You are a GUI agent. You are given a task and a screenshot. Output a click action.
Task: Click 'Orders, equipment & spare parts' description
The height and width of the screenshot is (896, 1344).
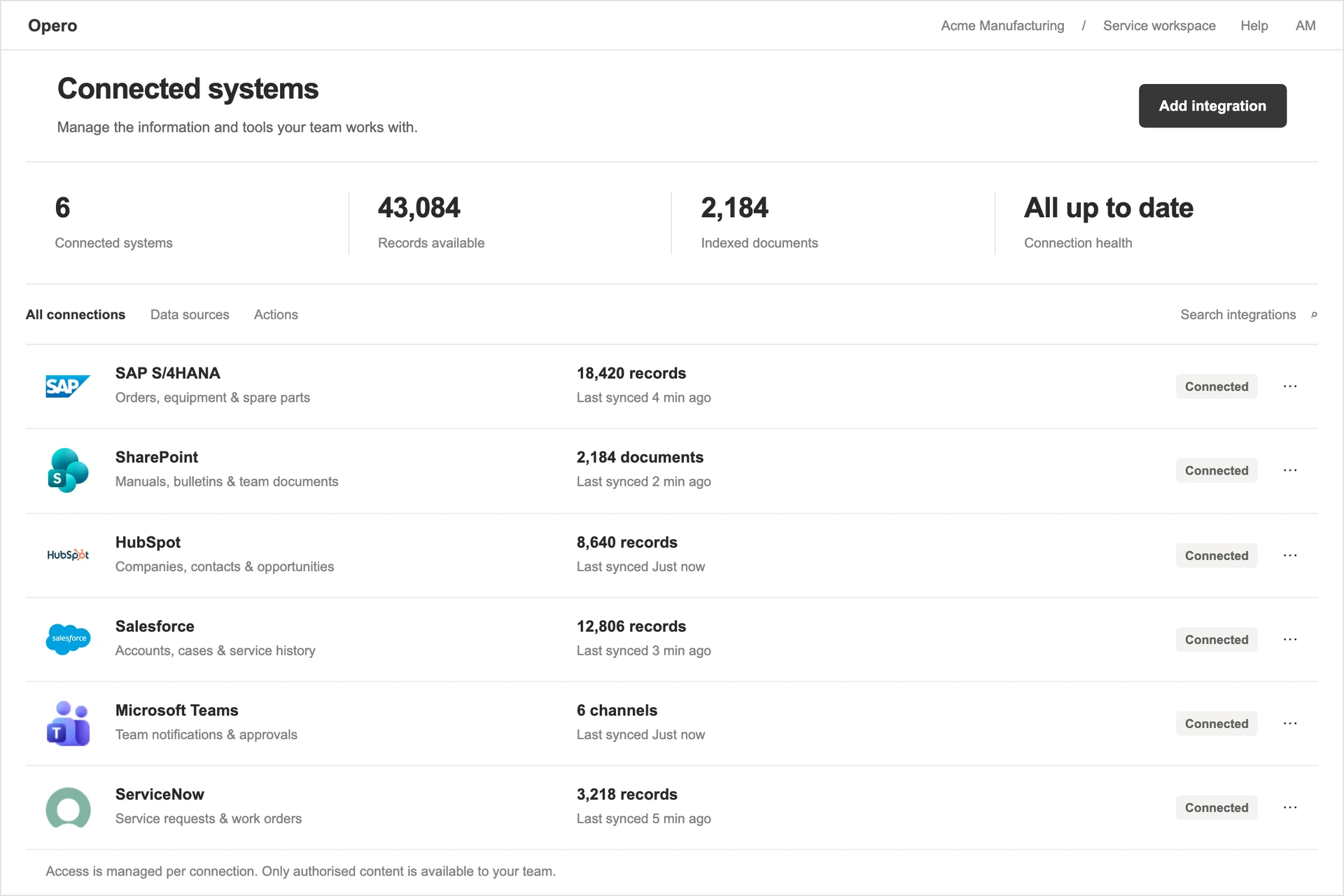[x=213, y=398]
